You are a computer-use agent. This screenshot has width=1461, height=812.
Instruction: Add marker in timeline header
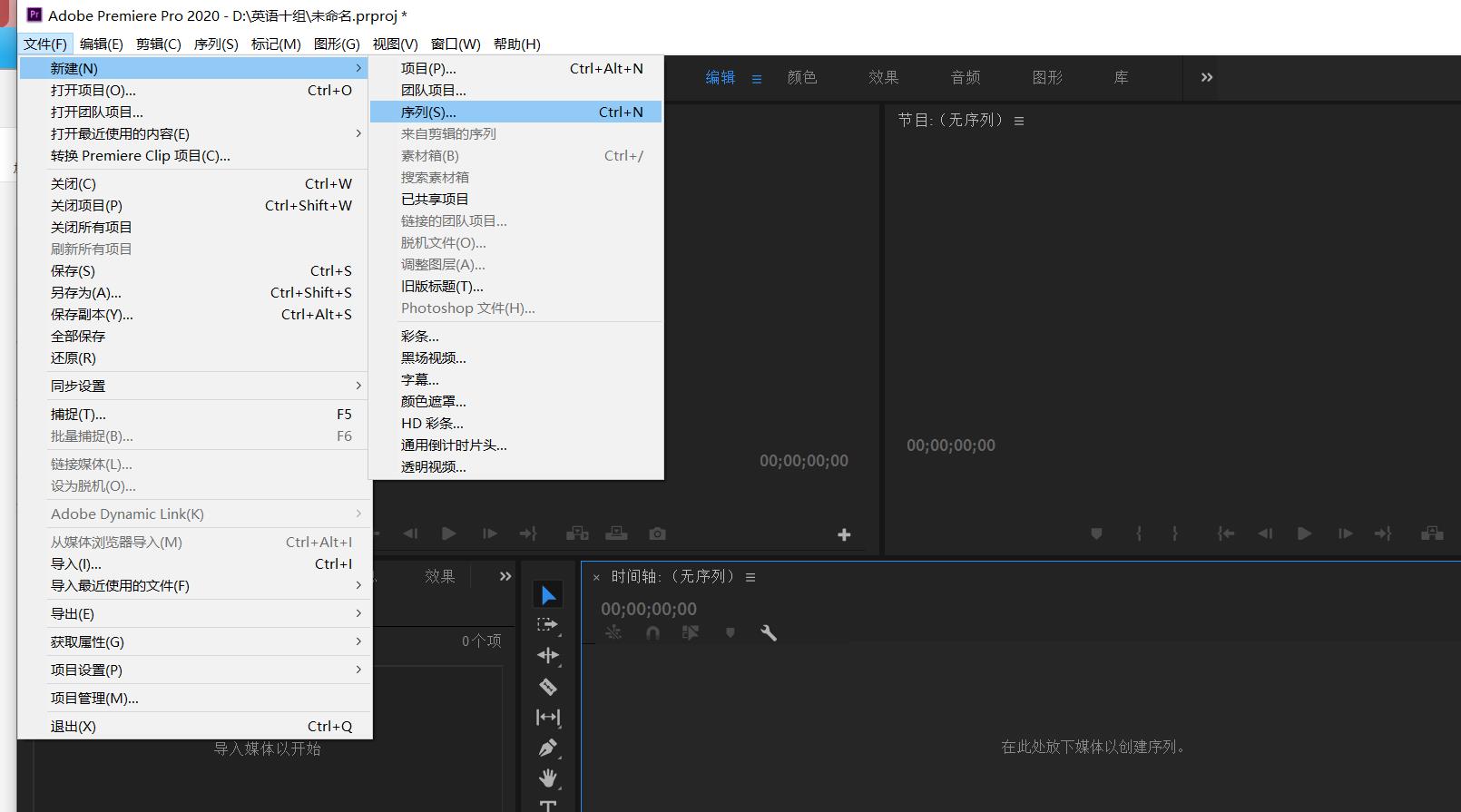[730, 633]
